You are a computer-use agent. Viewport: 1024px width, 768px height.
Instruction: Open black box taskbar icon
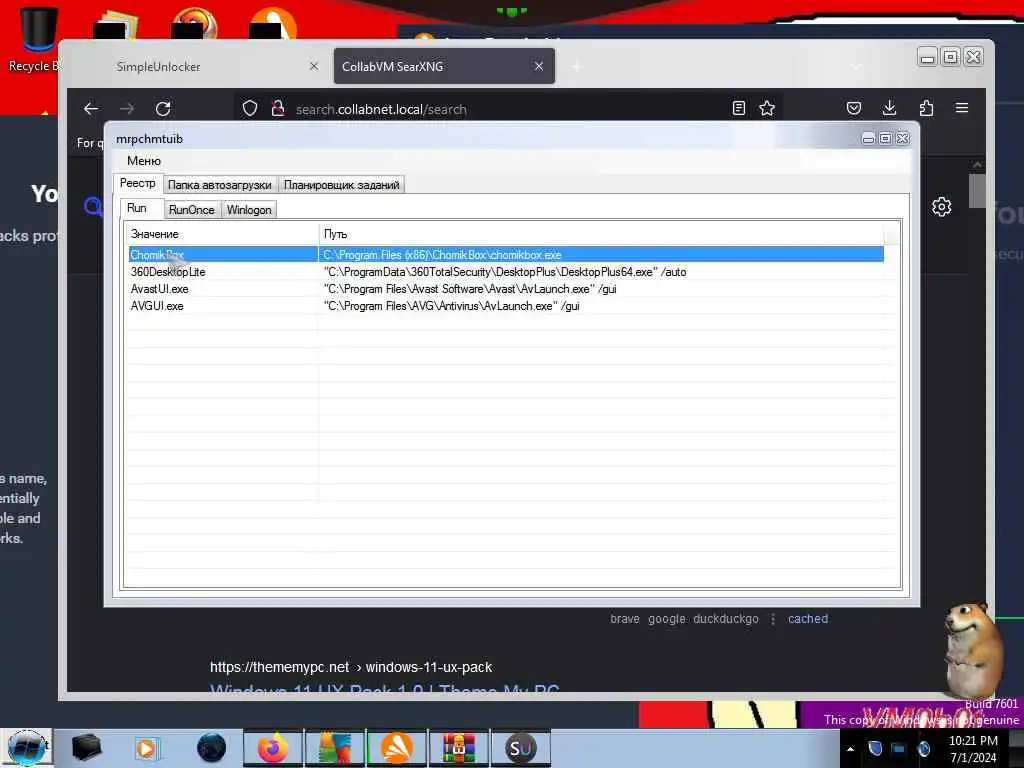[x=86, y=748]
